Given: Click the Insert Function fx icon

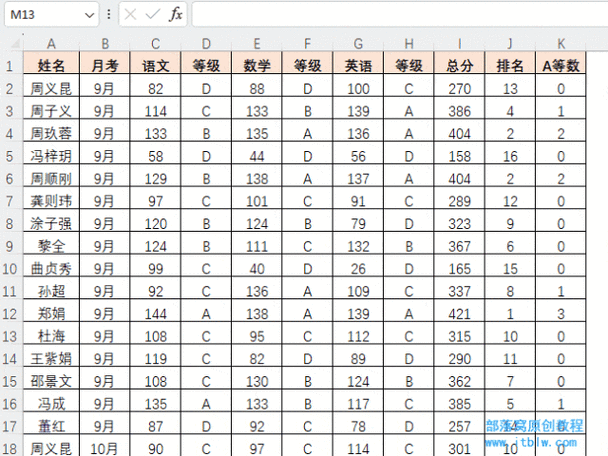Looking at the screenshot, I should point(176,15).
